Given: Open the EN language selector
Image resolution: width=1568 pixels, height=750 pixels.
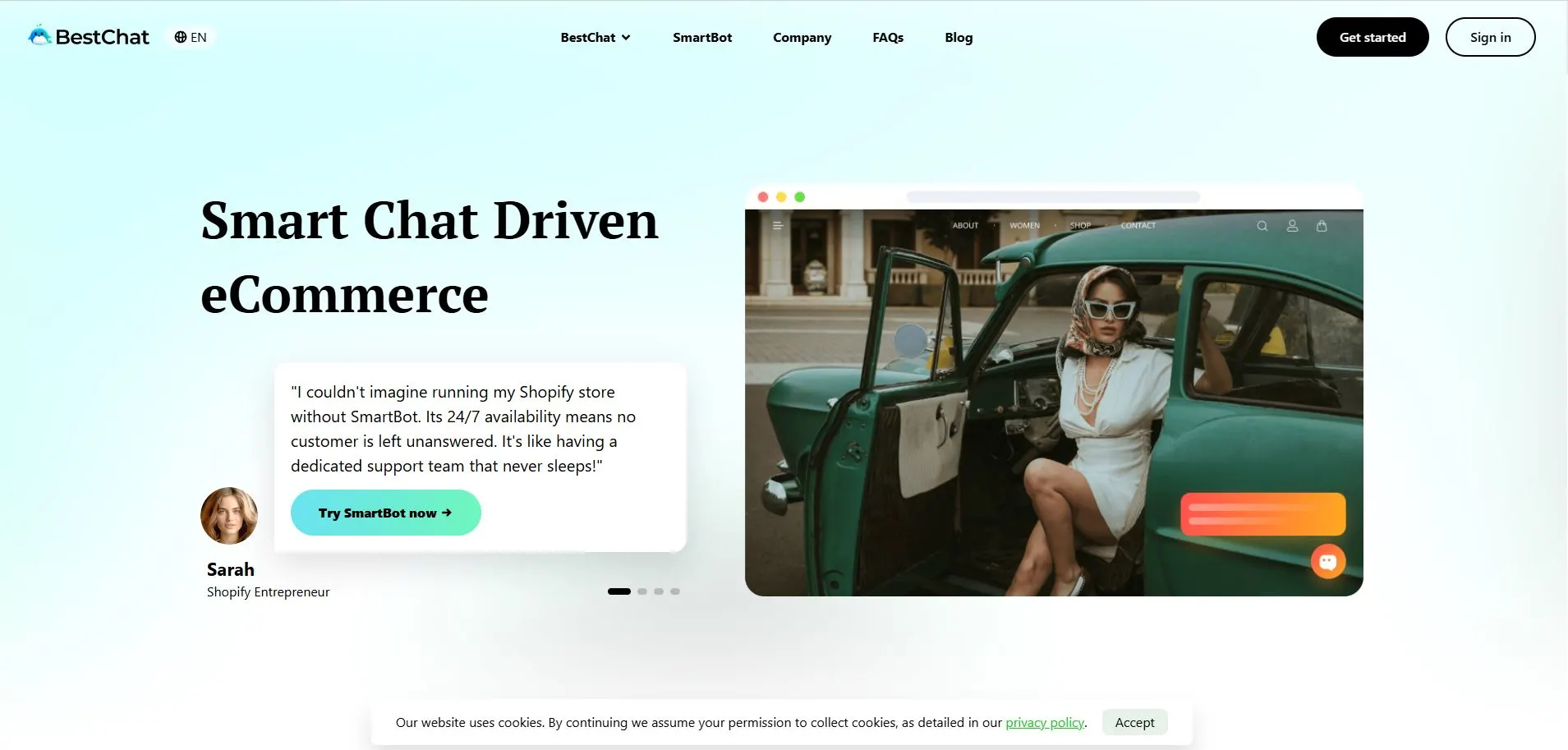Looking at the screenshot, I should pos(191,37).
